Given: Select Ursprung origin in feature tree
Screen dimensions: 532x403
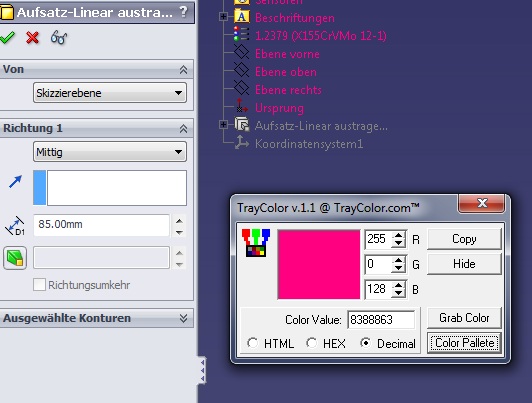Looking at the screenshot, I should pos(279,108).
